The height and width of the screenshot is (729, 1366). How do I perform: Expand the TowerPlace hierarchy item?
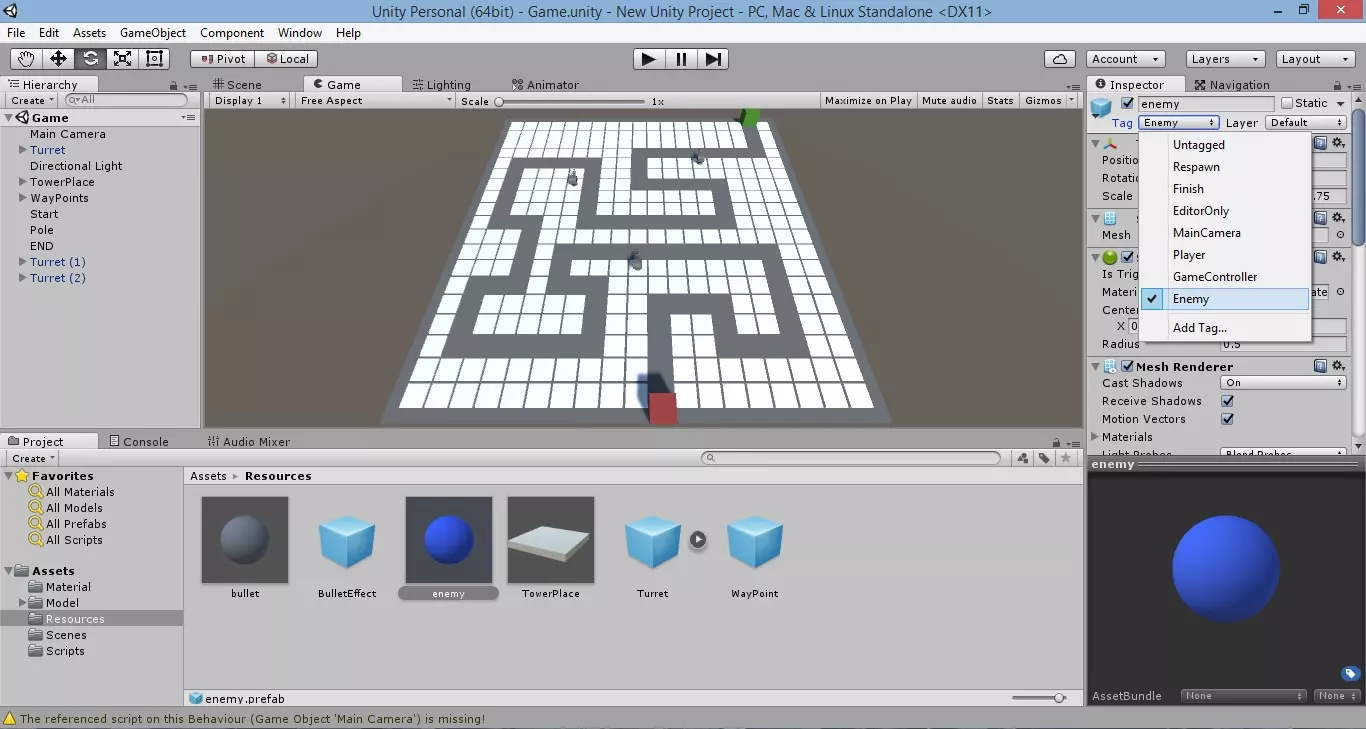tap(23, 182)
